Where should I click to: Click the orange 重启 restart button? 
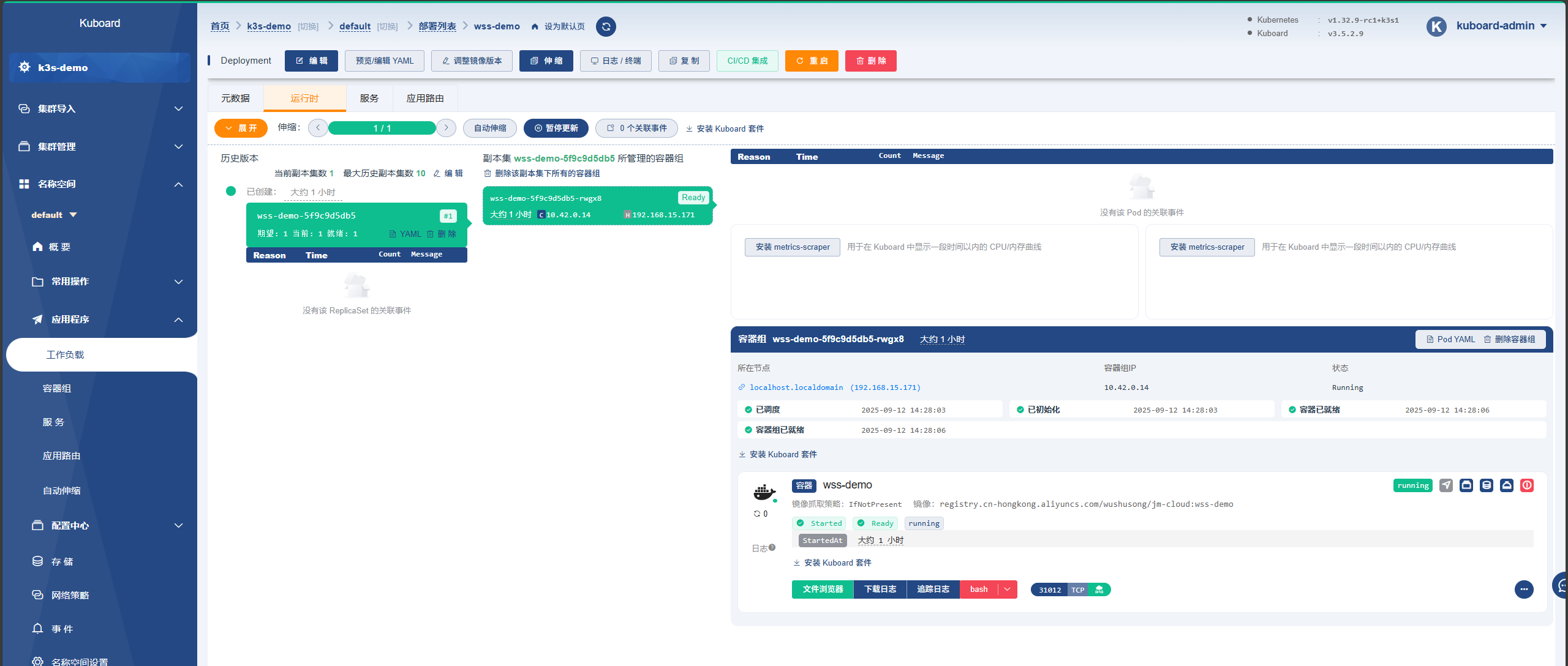[x=812, y=61]
